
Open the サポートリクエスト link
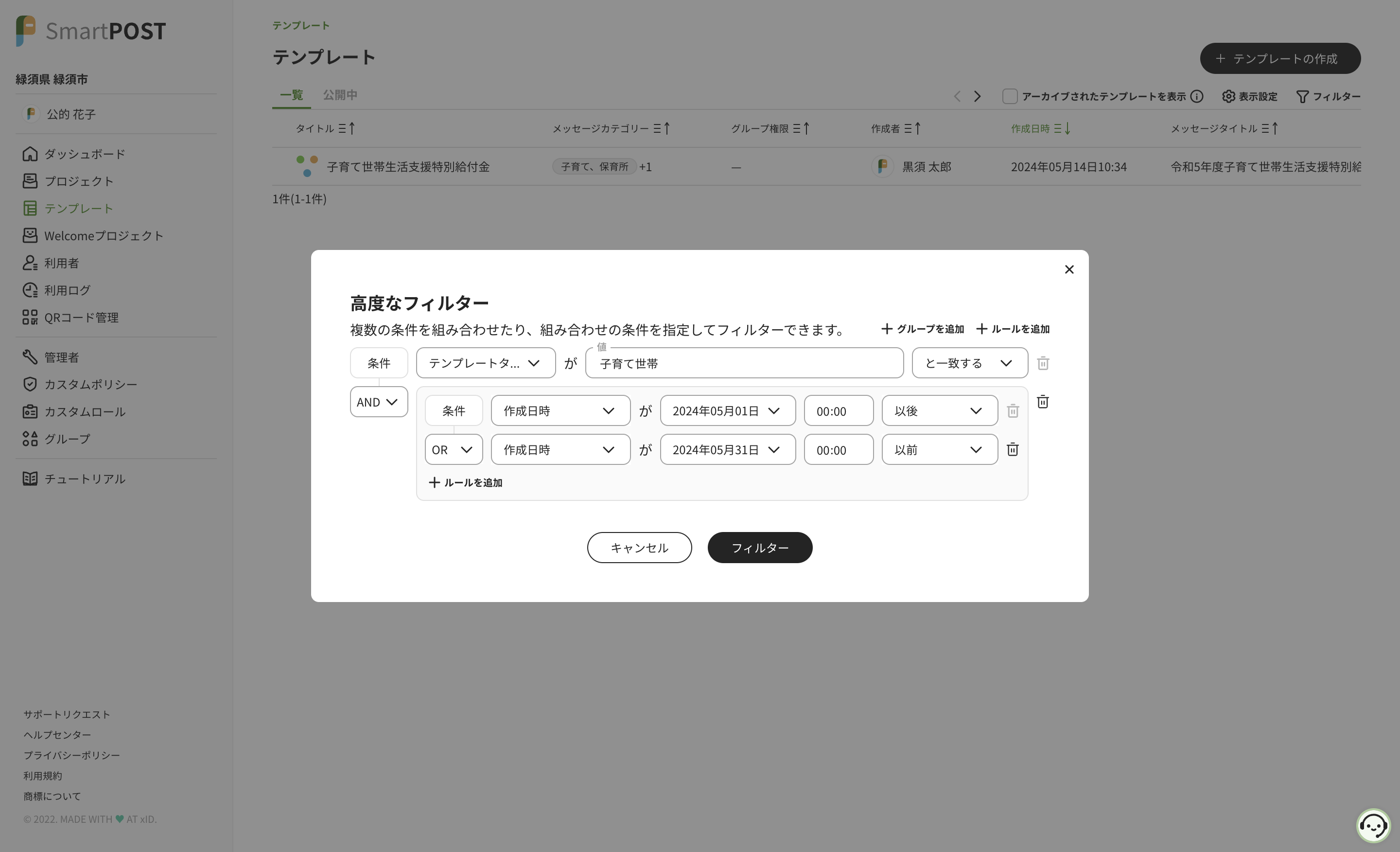[67, 714]
